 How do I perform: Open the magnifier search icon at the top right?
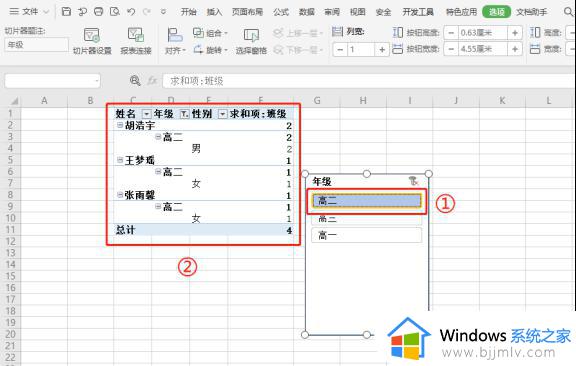click(568, 12)
